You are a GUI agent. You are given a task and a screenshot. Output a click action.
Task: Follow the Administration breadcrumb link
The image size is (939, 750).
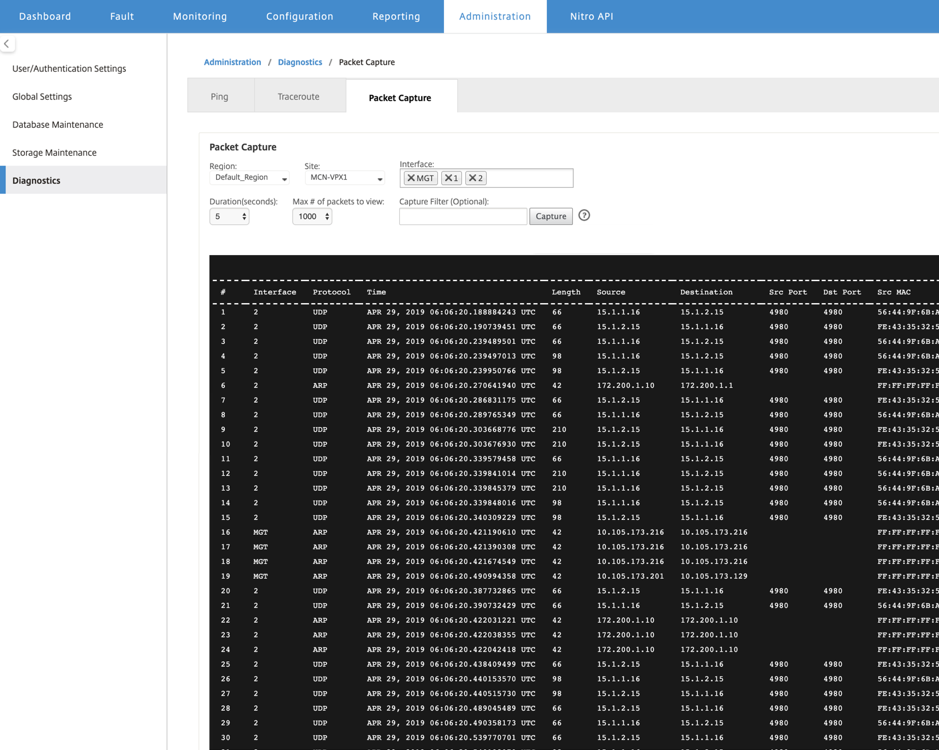tap(232, 62)
